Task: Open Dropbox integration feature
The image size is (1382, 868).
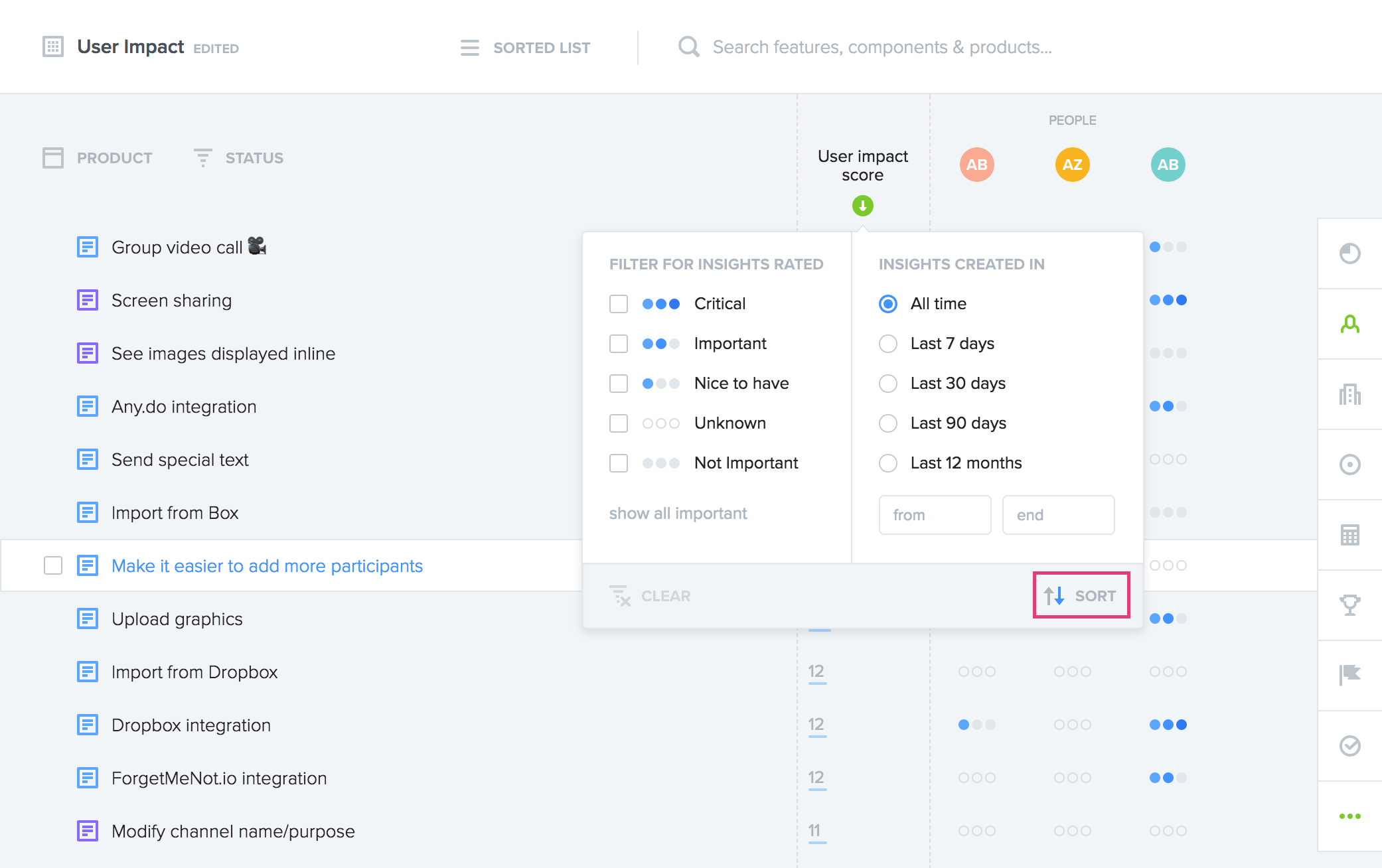Action: (191, 725)
